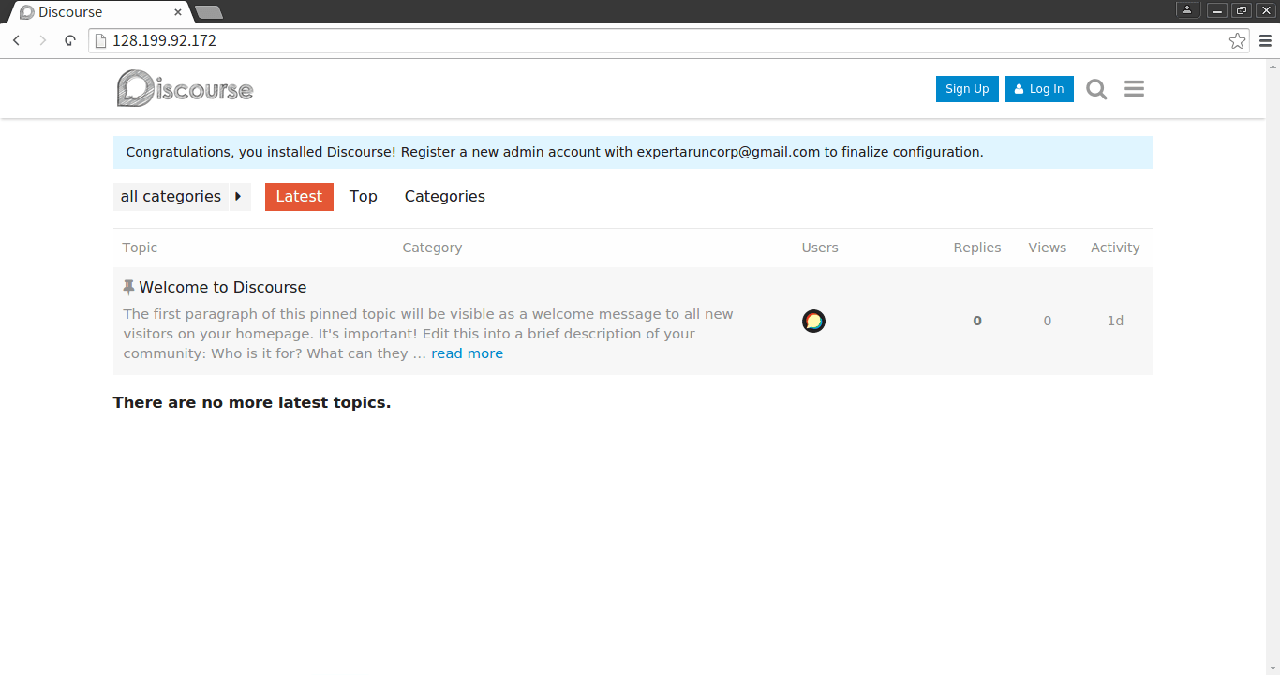Expand the all categories dropdown arrow
The height and width of the screenshot is (675, 1280).
(x=239, y=197)
